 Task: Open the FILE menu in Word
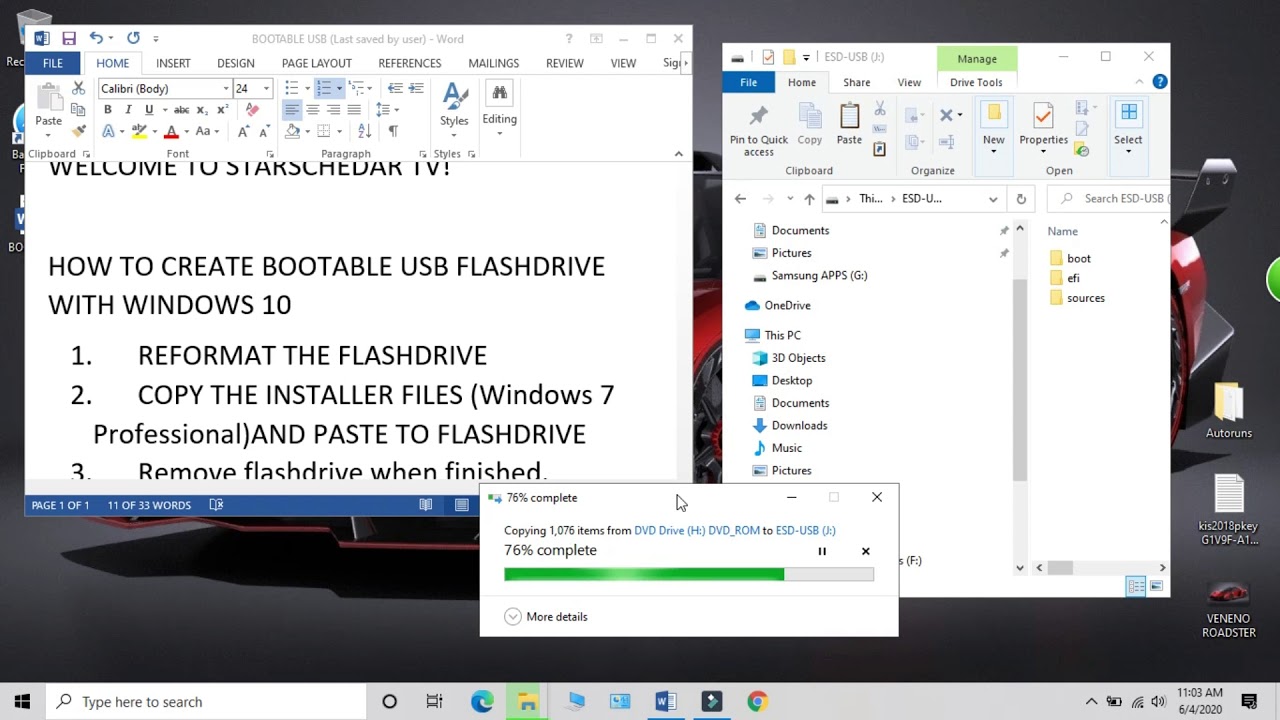(x=53, y=63)
